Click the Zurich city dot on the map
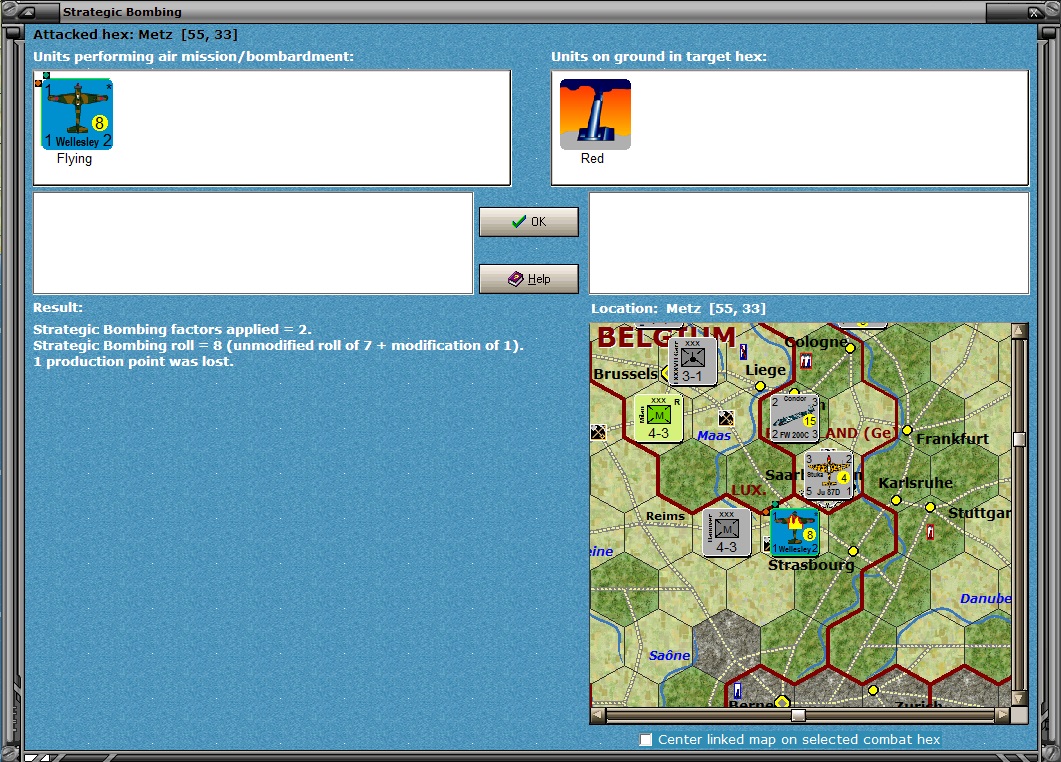This screenshot has height=762, width=1061. pos(873,690)
